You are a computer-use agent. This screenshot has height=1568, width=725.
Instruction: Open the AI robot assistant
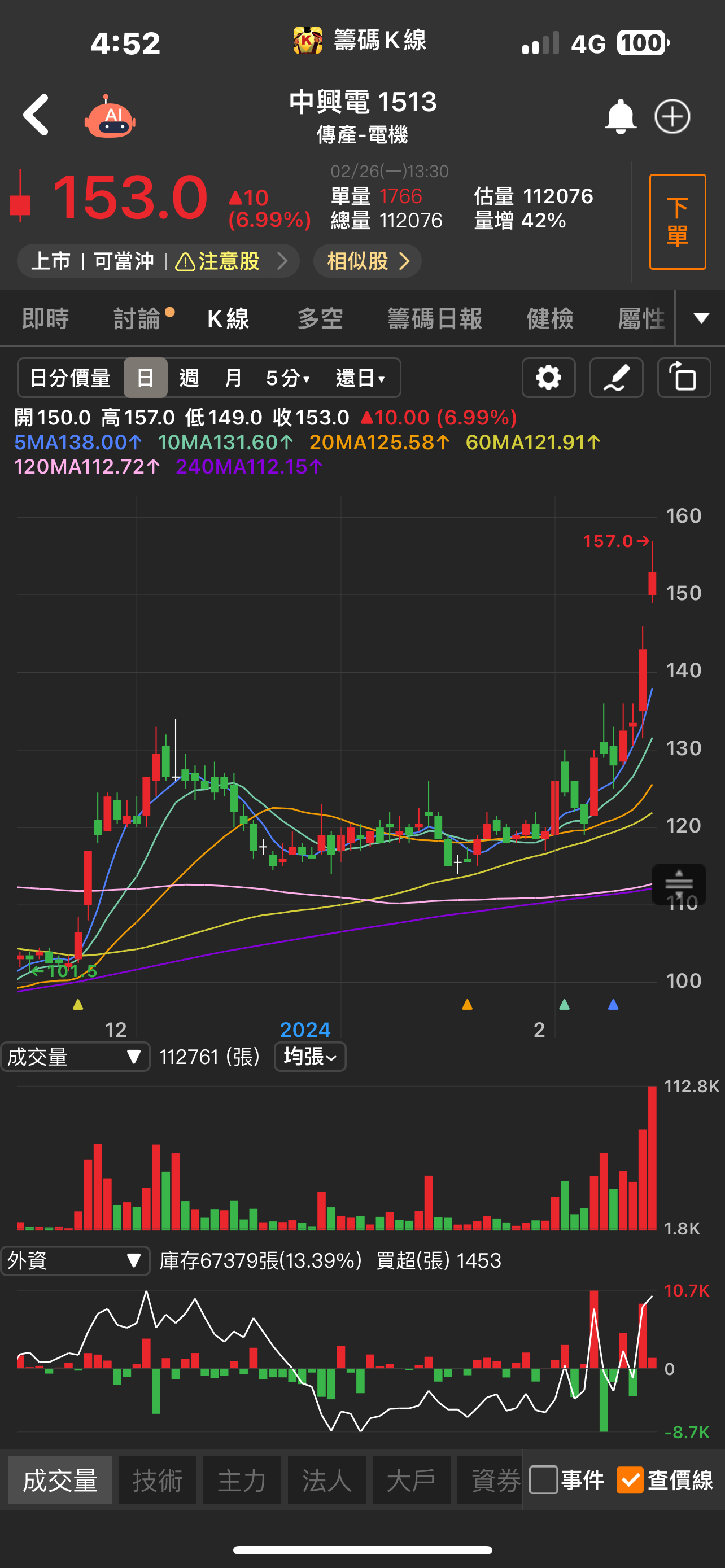pyautogui.click(x=110, y=116)
